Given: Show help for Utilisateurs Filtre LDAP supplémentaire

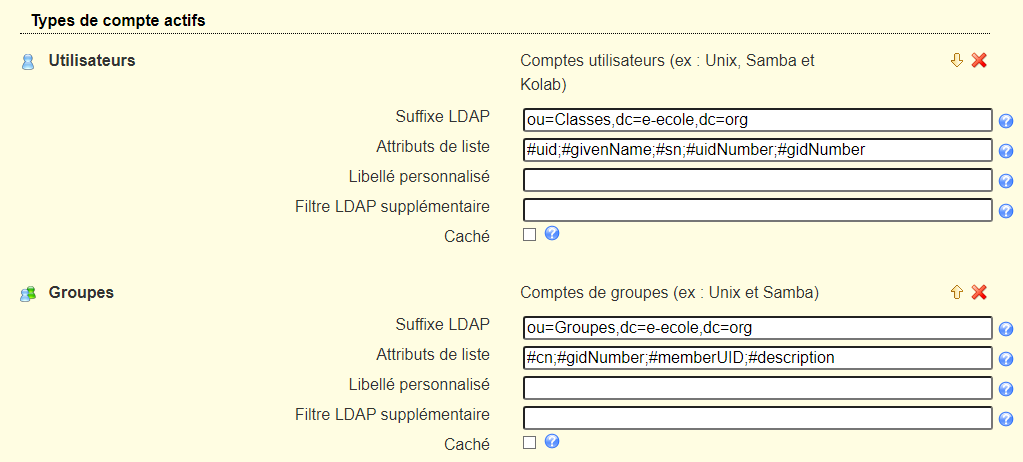Looking at the screenshot, I should pos(1007,211).
